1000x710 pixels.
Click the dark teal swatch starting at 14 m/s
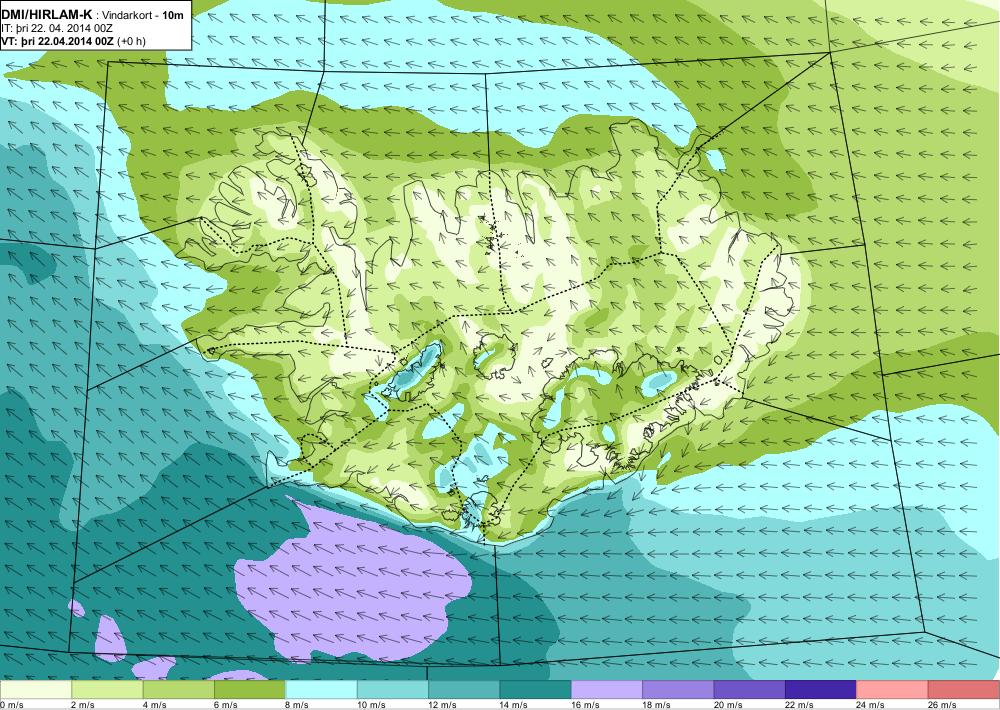point(536,690)
